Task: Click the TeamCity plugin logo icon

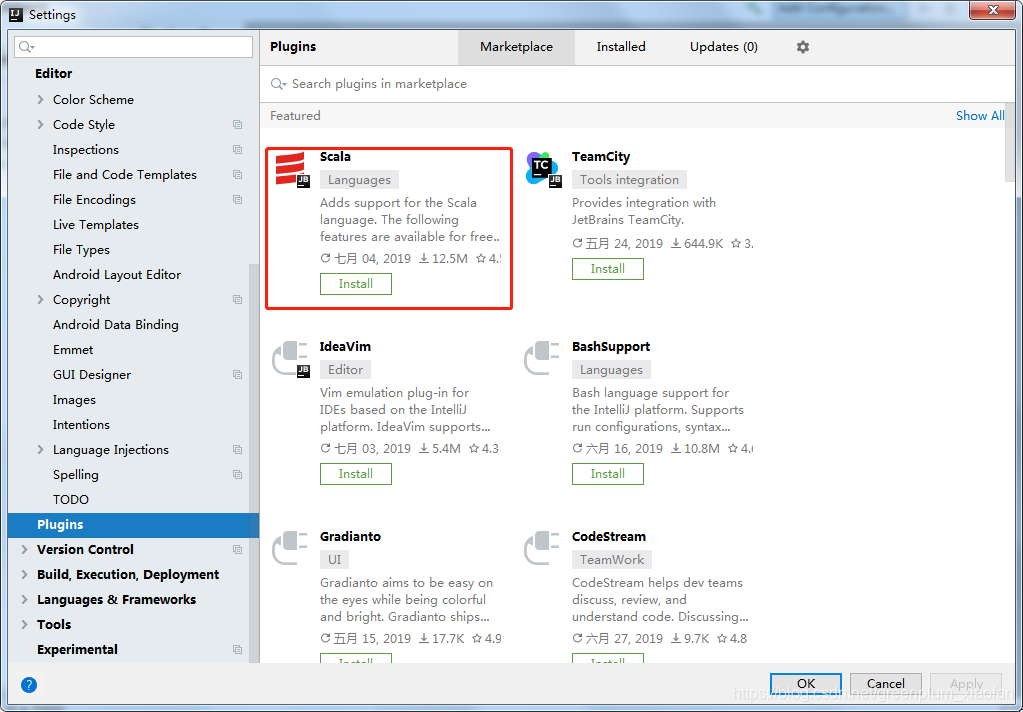Action: point(543,170)
